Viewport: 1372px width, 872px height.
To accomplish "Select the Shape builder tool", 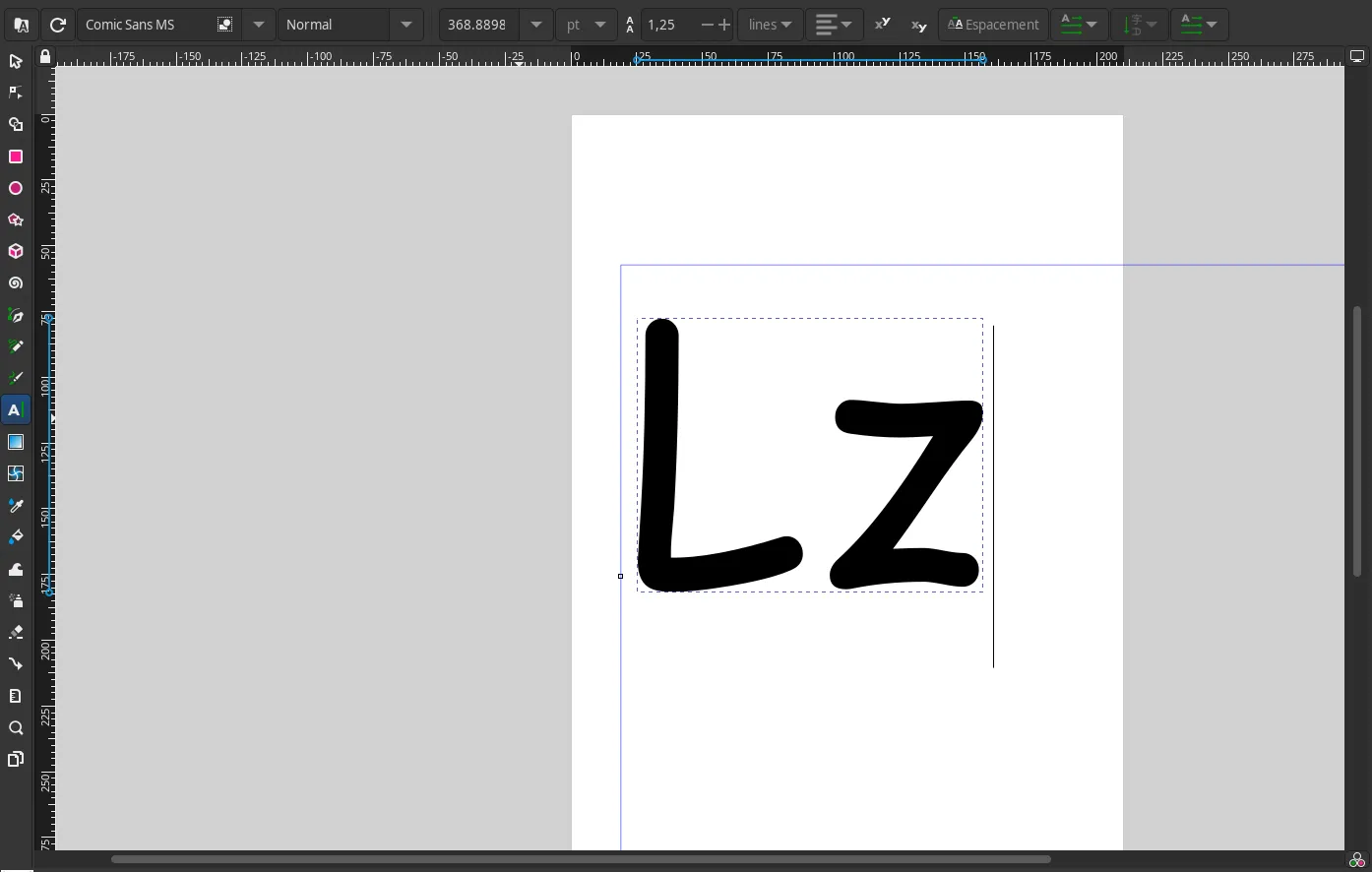I will click(x=16, y=125).
